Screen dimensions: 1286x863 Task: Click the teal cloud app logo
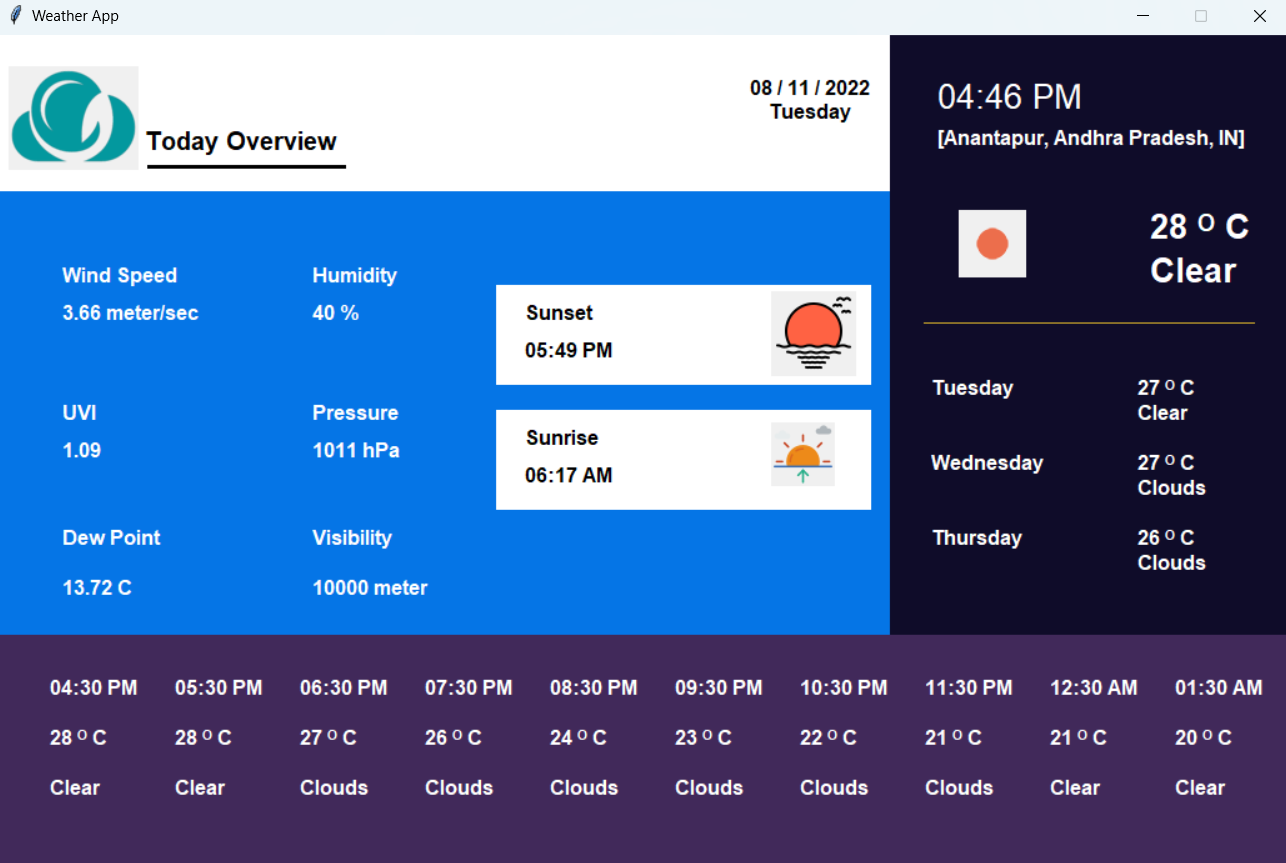73,118
